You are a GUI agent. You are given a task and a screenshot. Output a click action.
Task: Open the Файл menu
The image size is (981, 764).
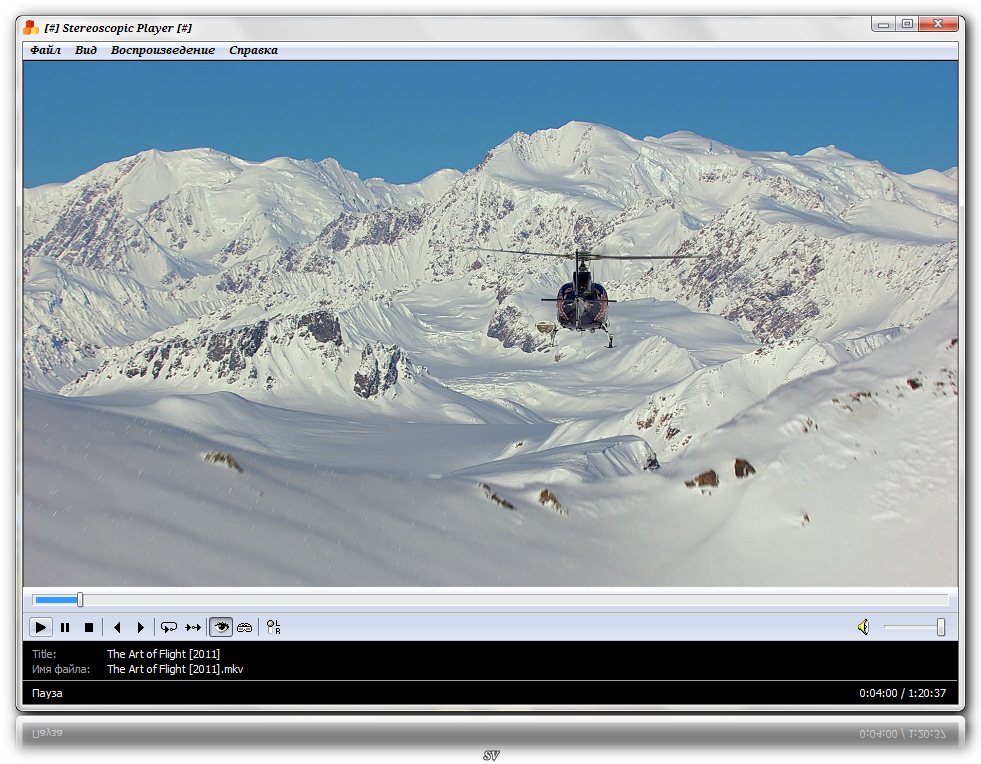click(x=45, y=50)
